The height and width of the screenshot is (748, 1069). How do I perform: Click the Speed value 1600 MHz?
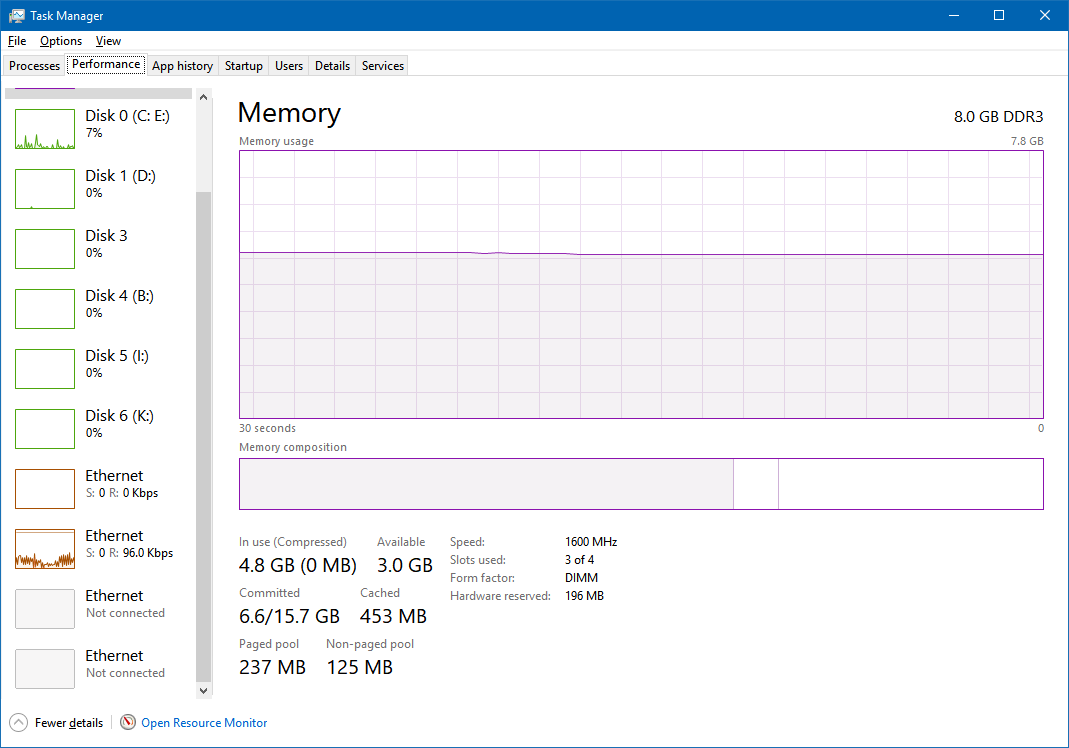tap(591, 542)
